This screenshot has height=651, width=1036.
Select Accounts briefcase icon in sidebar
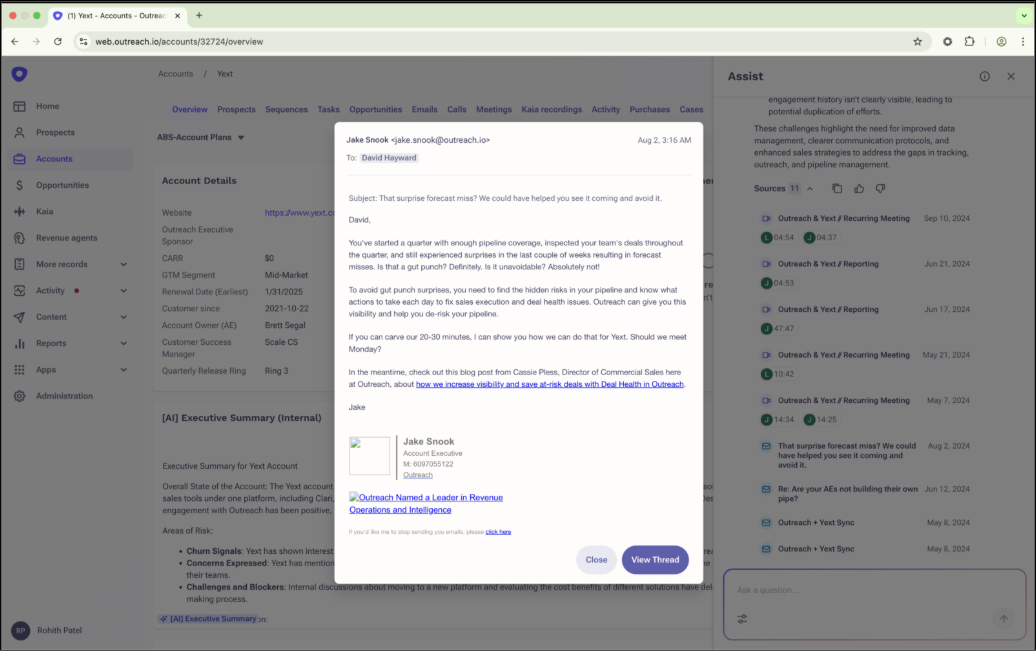(19, 159)
